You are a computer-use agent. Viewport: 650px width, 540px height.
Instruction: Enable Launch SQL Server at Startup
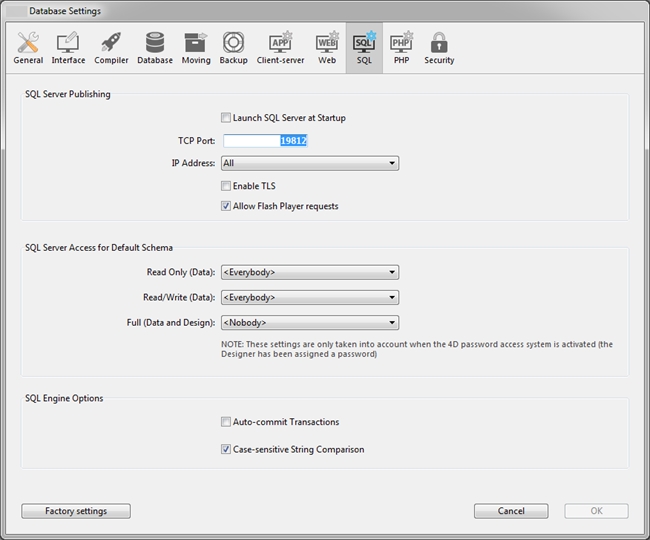pyautogui.click(x=226, y=118)
